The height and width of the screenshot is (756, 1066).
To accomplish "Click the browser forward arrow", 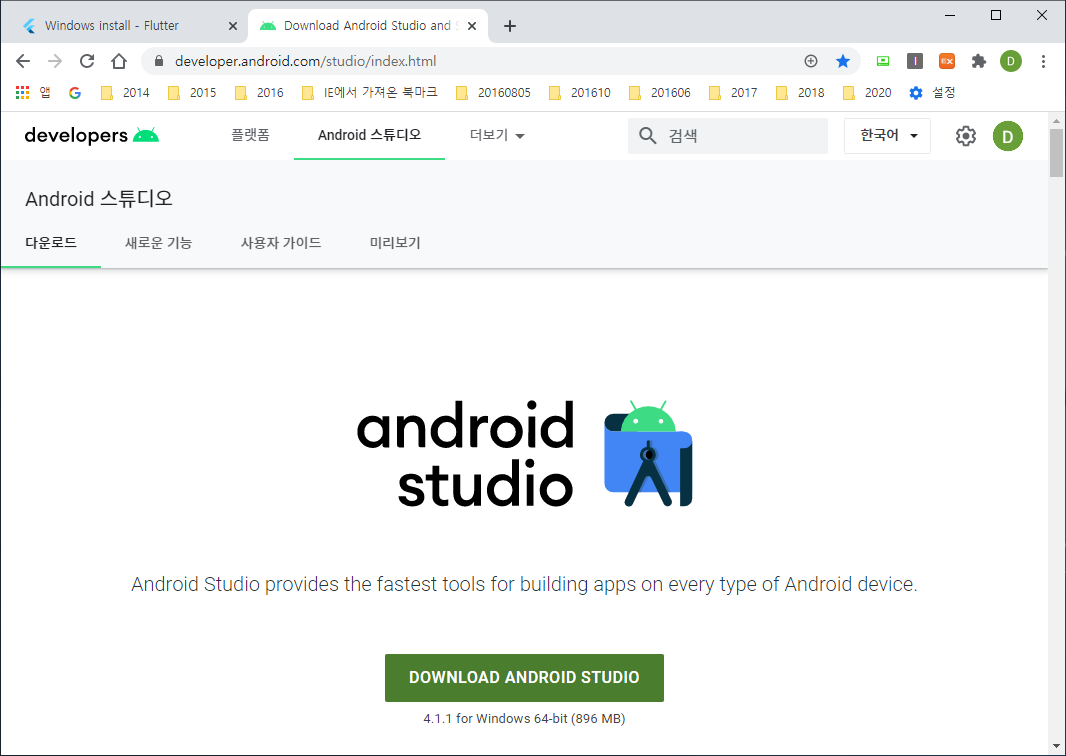I will pyautogui.click(x=55, y=61).
